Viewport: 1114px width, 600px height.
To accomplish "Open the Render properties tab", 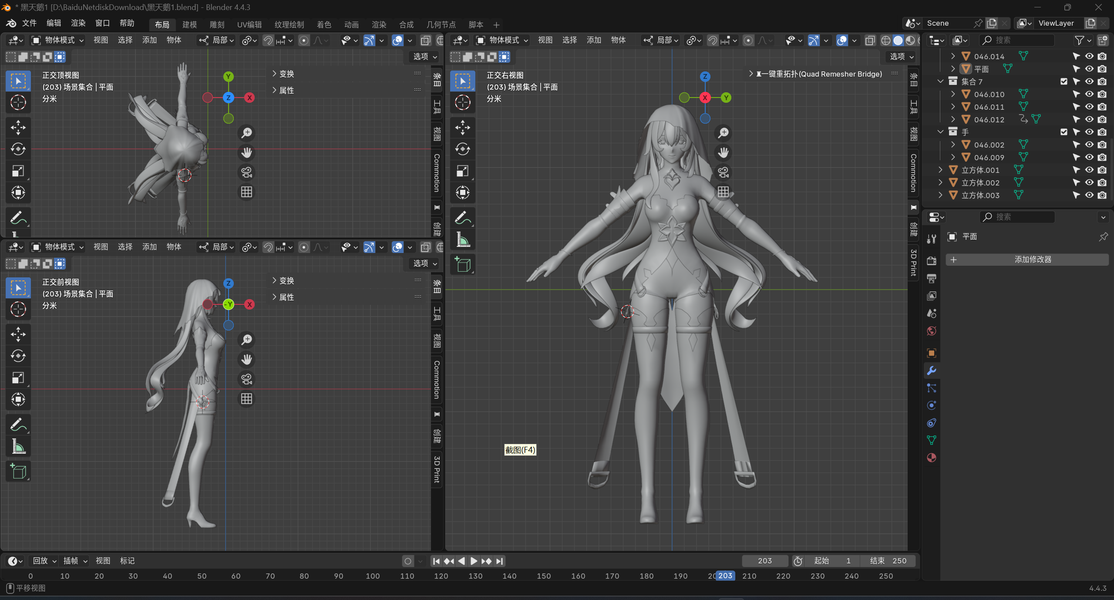I will tap(931, 261).
